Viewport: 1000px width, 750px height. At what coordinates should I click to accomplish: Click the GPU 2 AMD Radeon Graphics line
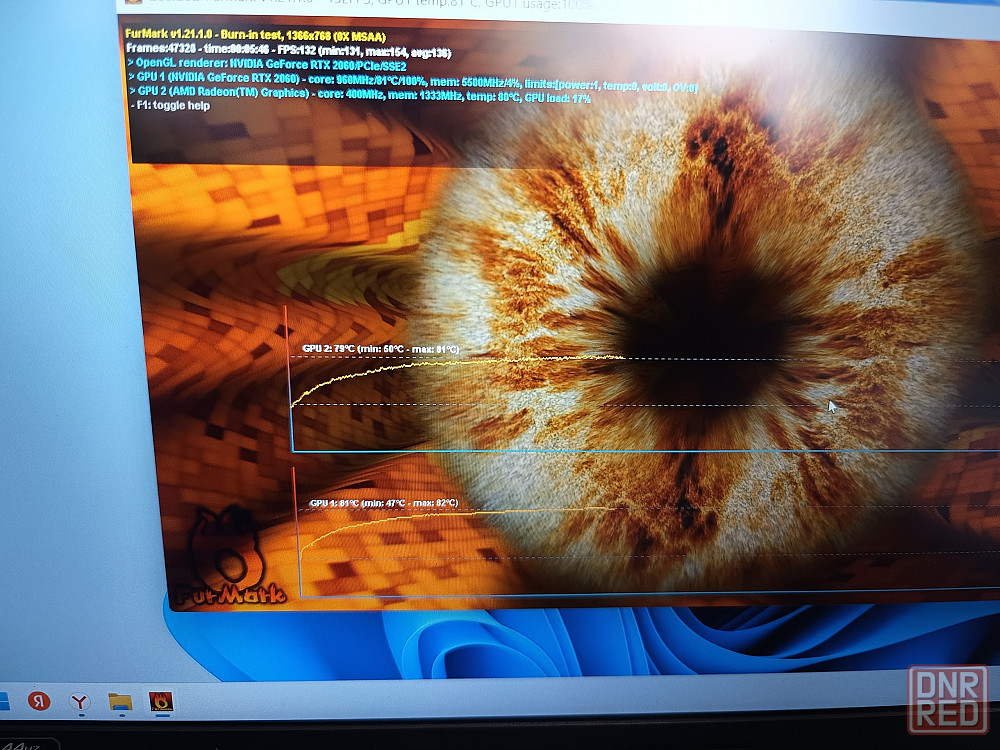(360, 94)
